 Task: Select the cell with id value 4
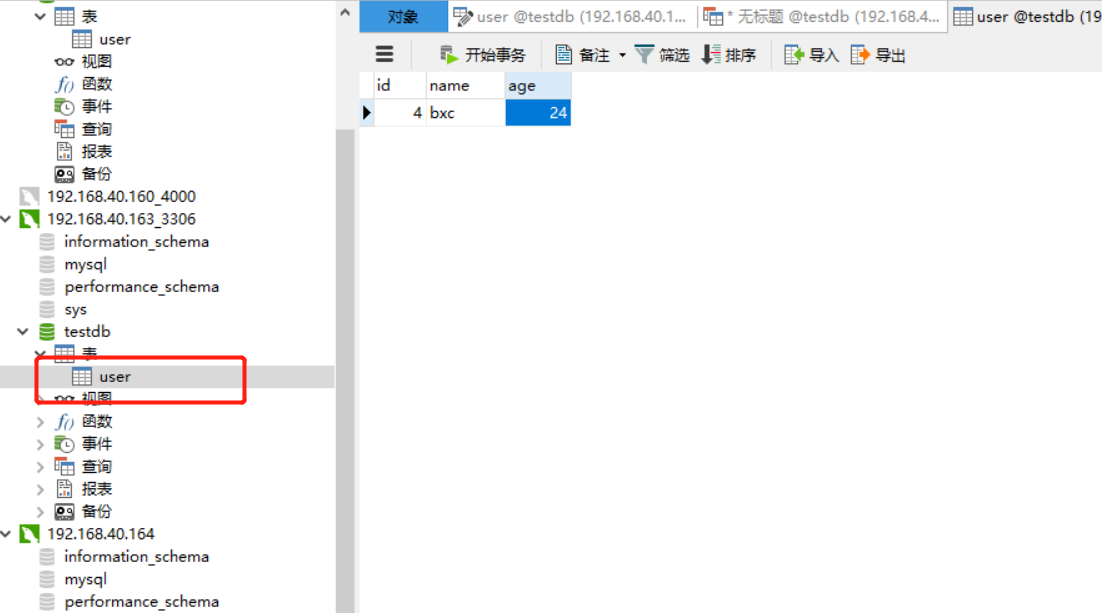pyautogui.click(x=400, y=112)
